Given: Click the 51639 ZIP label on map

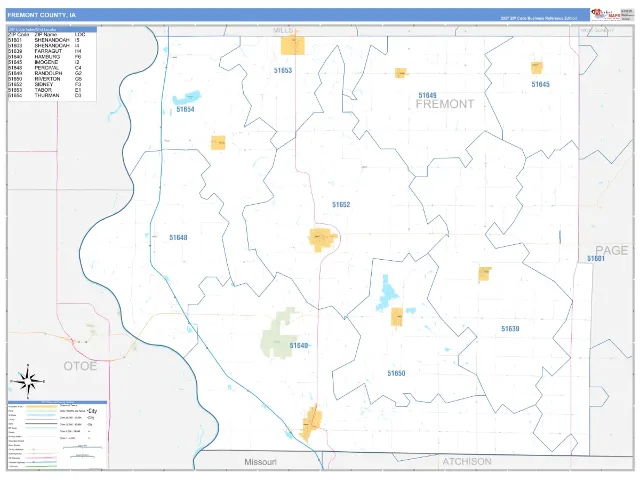Looking at the screenshot, I should pos(510,328).
